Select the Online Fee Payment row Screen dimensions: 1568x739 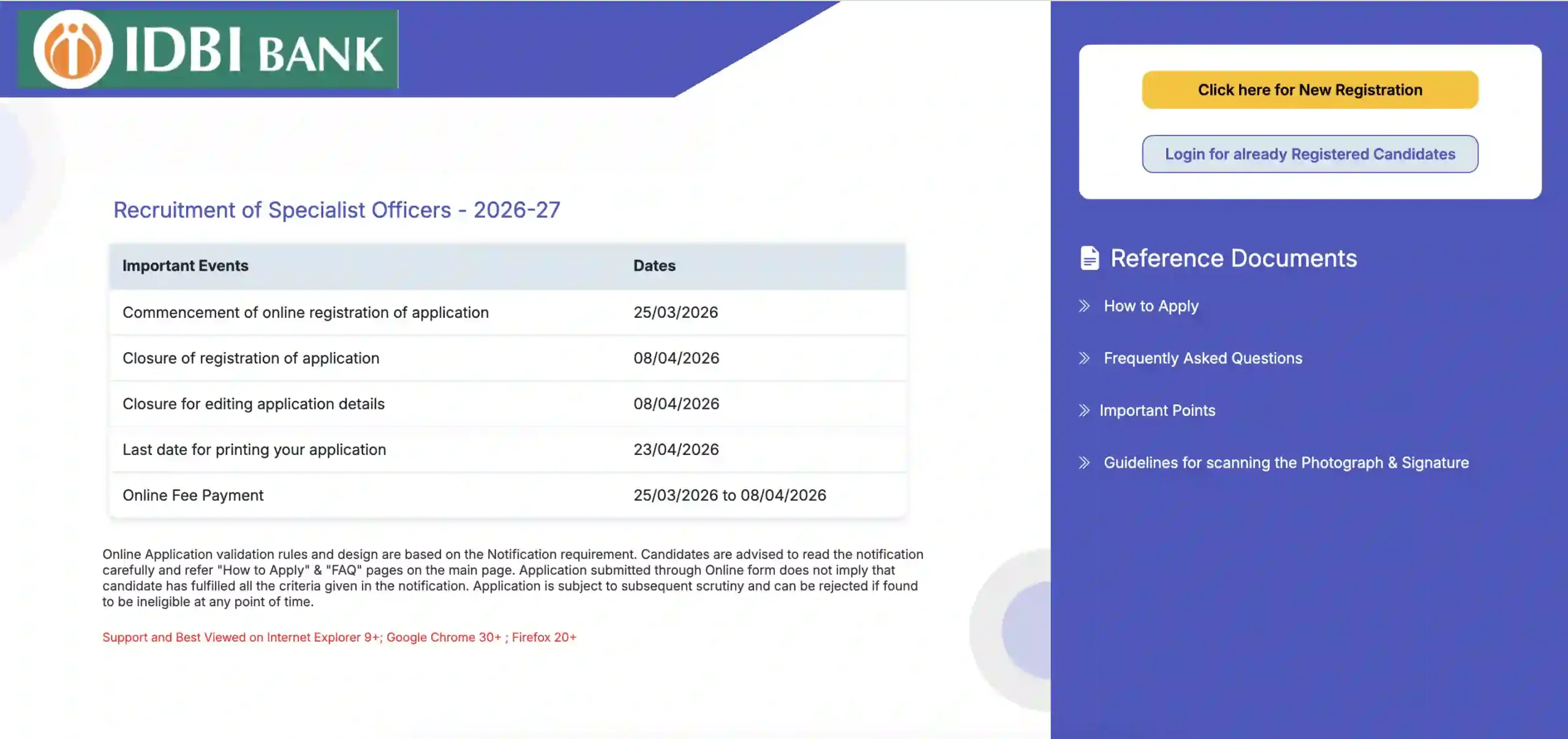point(193,495)
